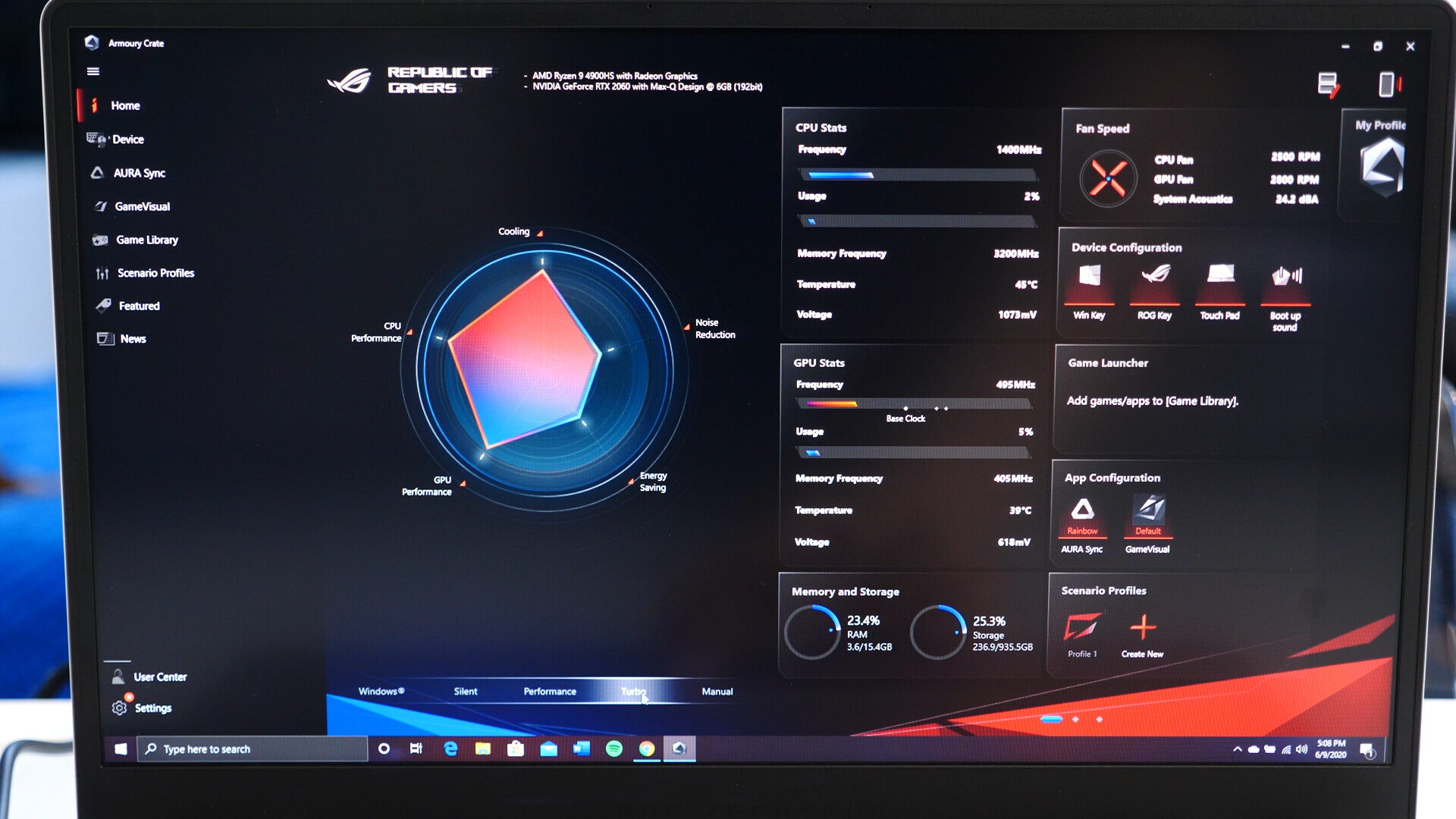
Task: Select the Manual operating mode
Action: click(x=717, y=692)
